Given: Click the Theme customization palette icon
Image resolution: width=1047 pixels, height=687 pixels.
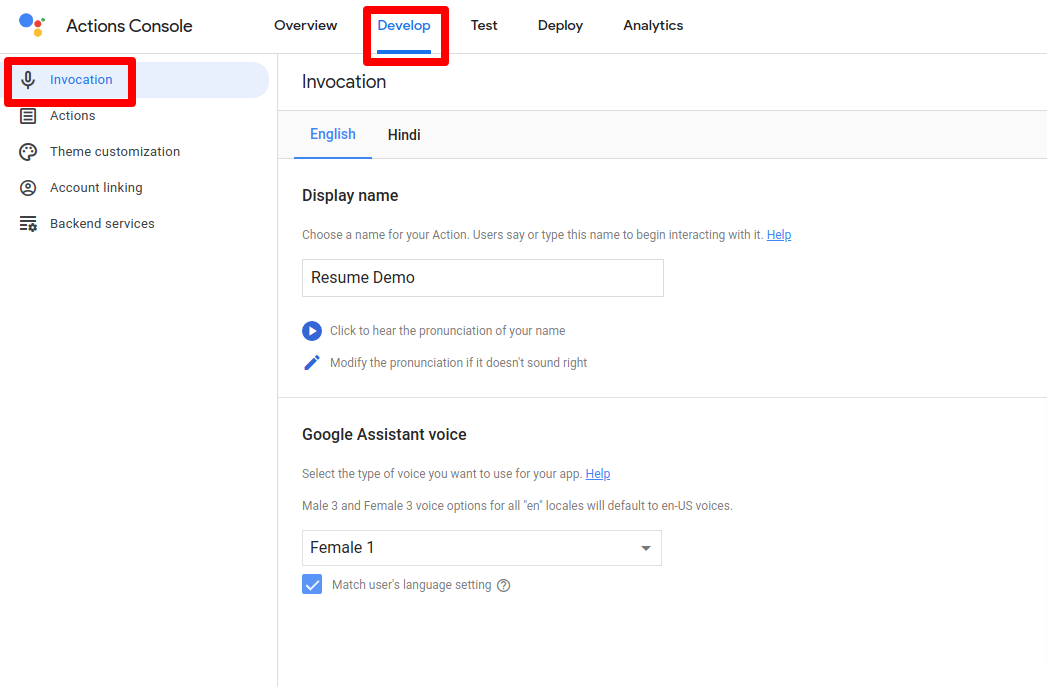Looking at the screenshot, I should pyautogui.click(x=29, y=151).
